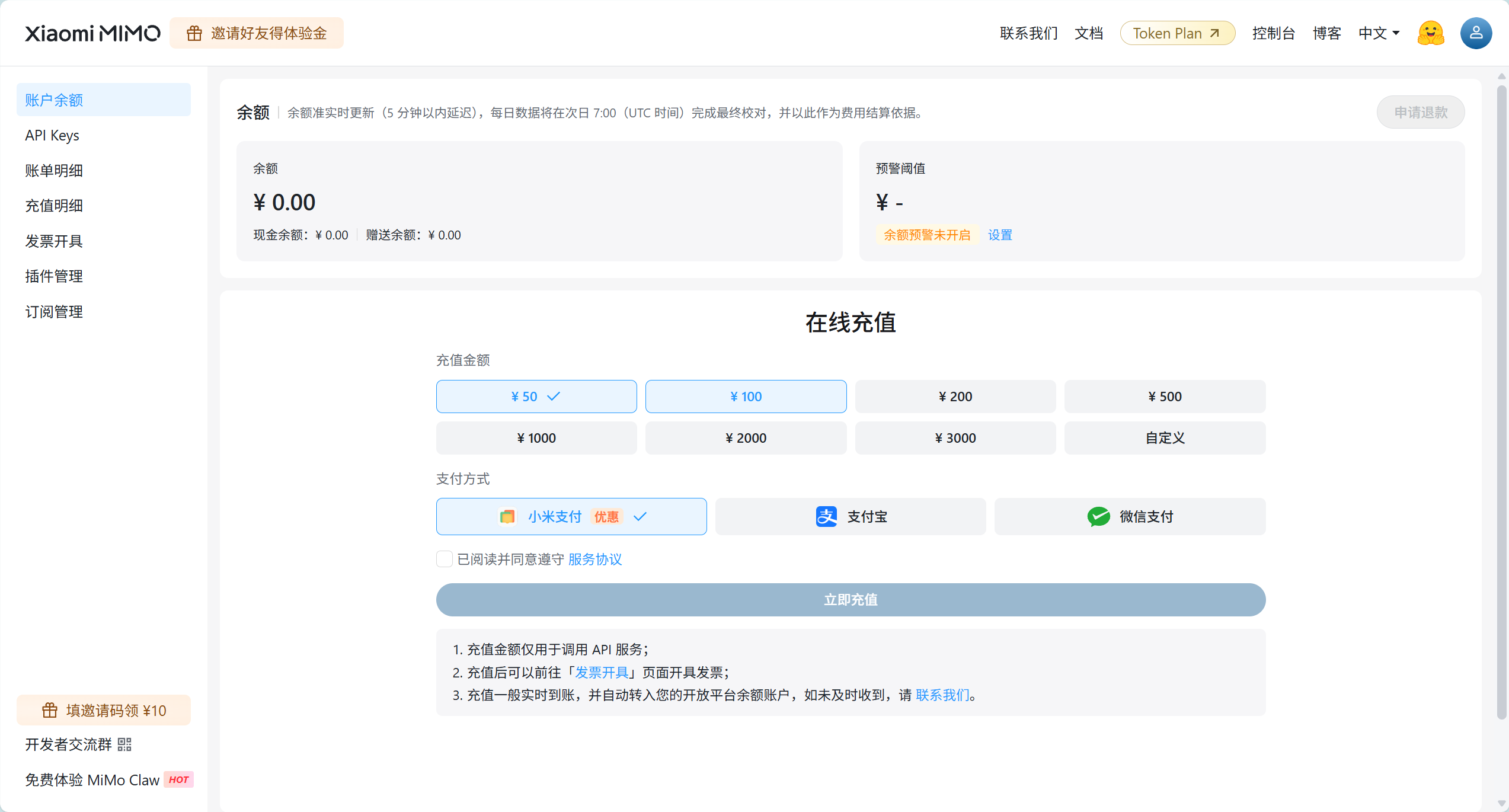Click 设置 next to 余额预警未开启
The width and height of the screenshot is (1509, 812).
click(x=1000, y=235)
